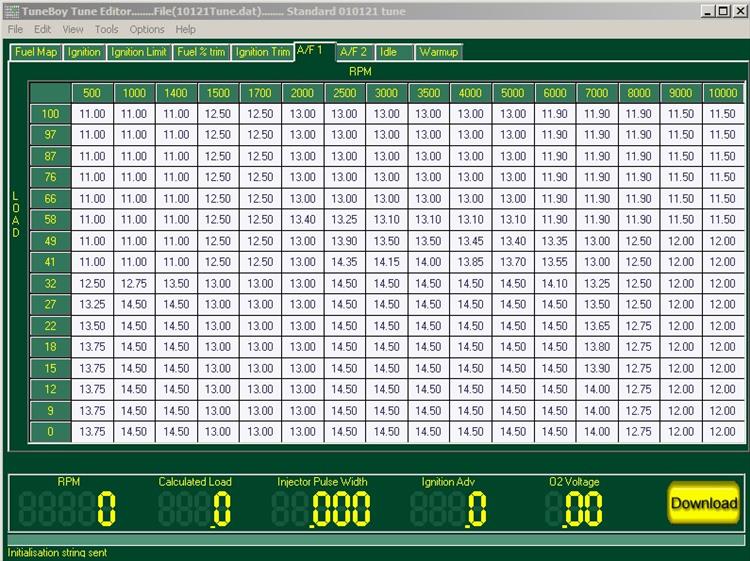The image size is (750, 561).
Task: Click the Ignition Adv readout
Action: click(x=448, y=509)
